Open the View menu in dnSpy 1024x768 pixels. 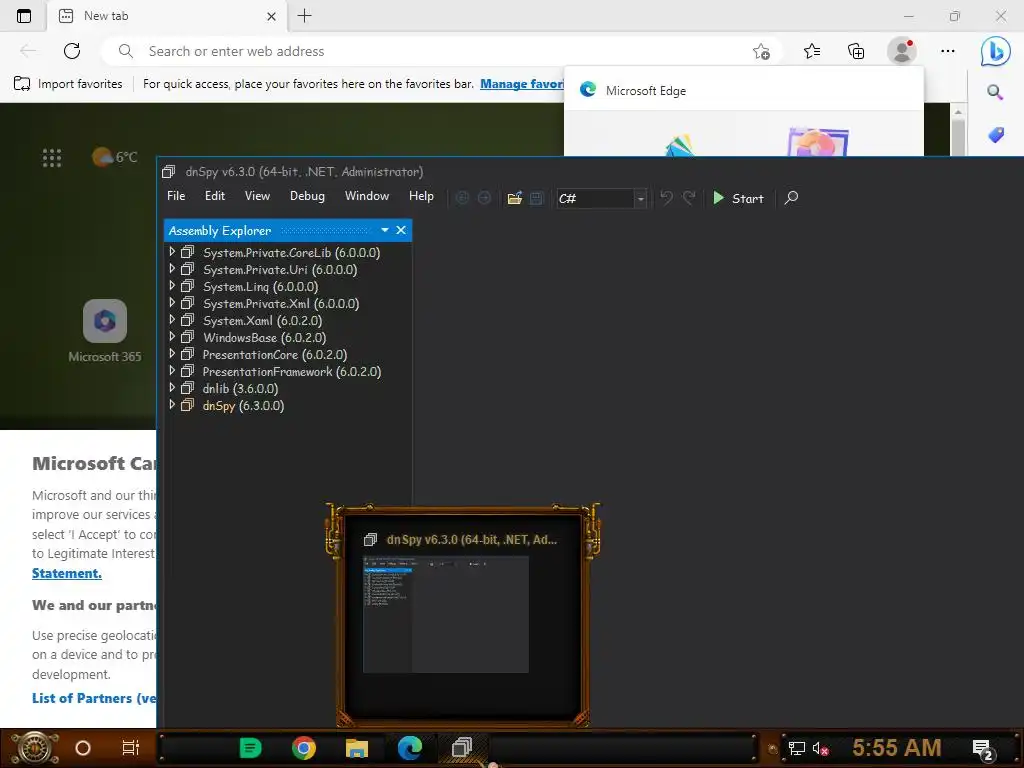click(x=257, y=196)
